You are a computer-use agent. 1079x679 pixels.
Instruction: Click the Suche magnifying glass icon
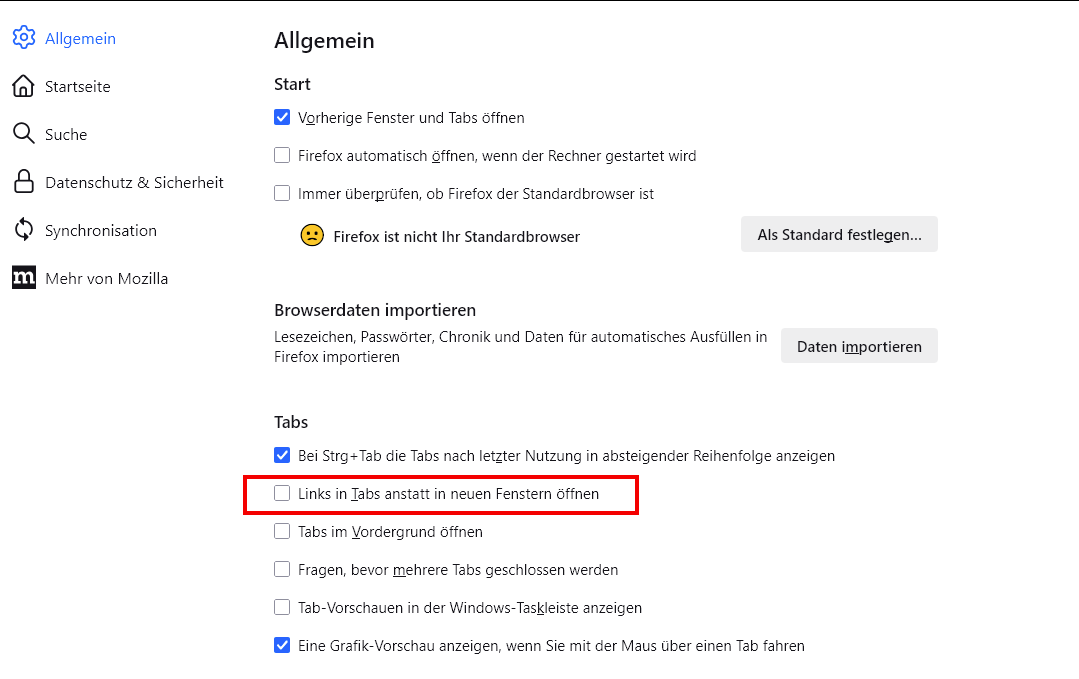coord(24,134)
